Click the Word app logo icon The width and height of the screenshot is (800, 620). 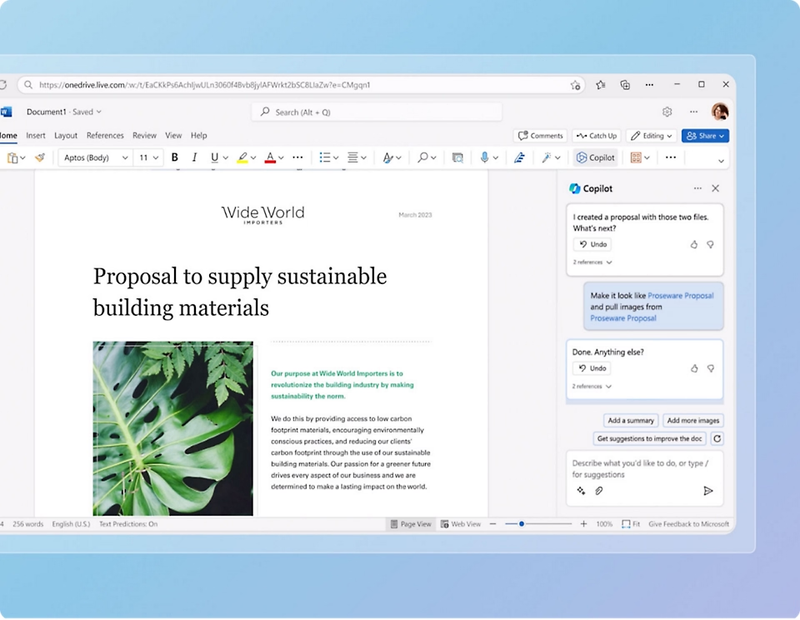pos(6,112)
